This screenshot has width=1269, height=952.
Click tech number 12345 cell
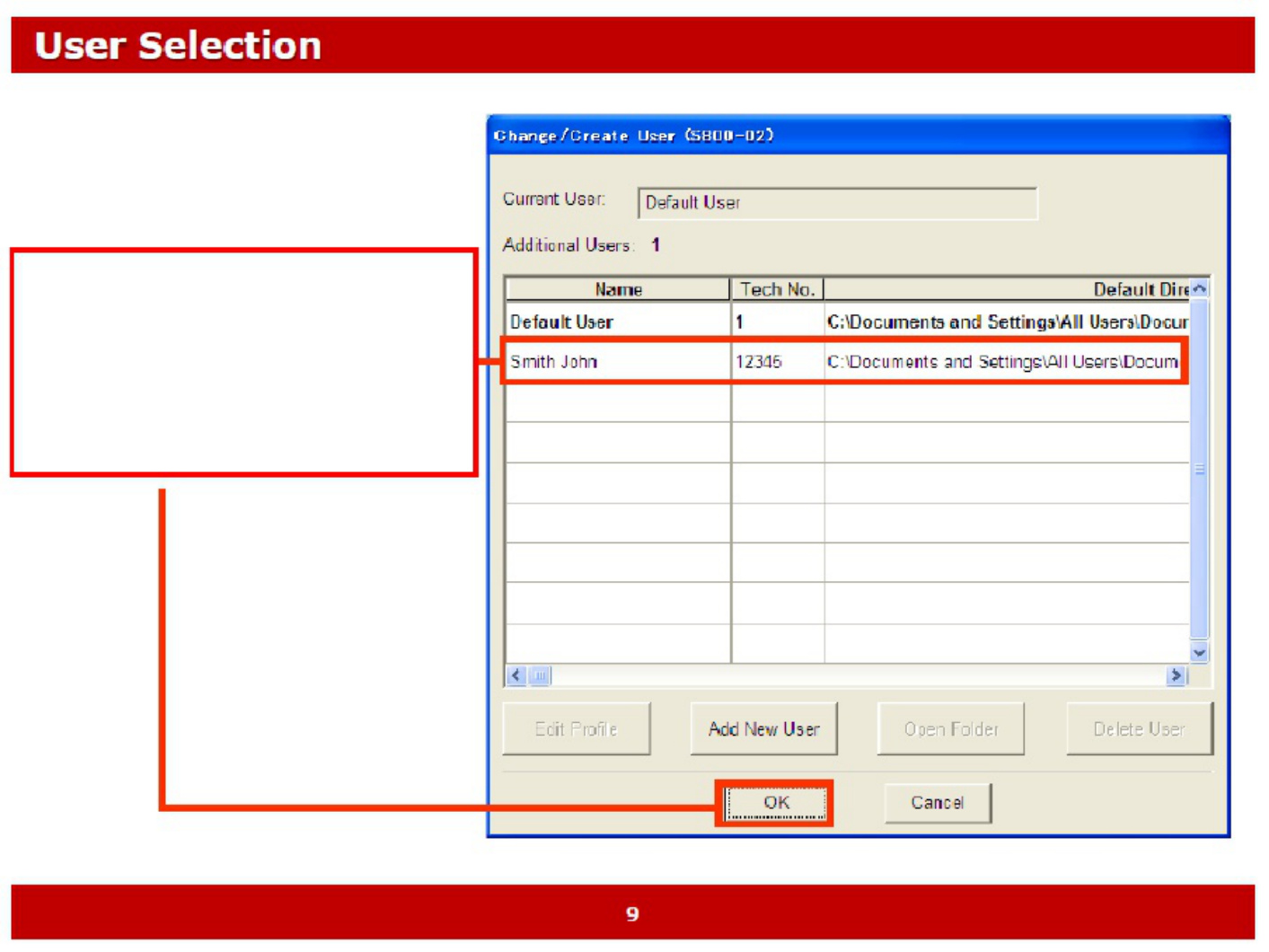point(778,362)
